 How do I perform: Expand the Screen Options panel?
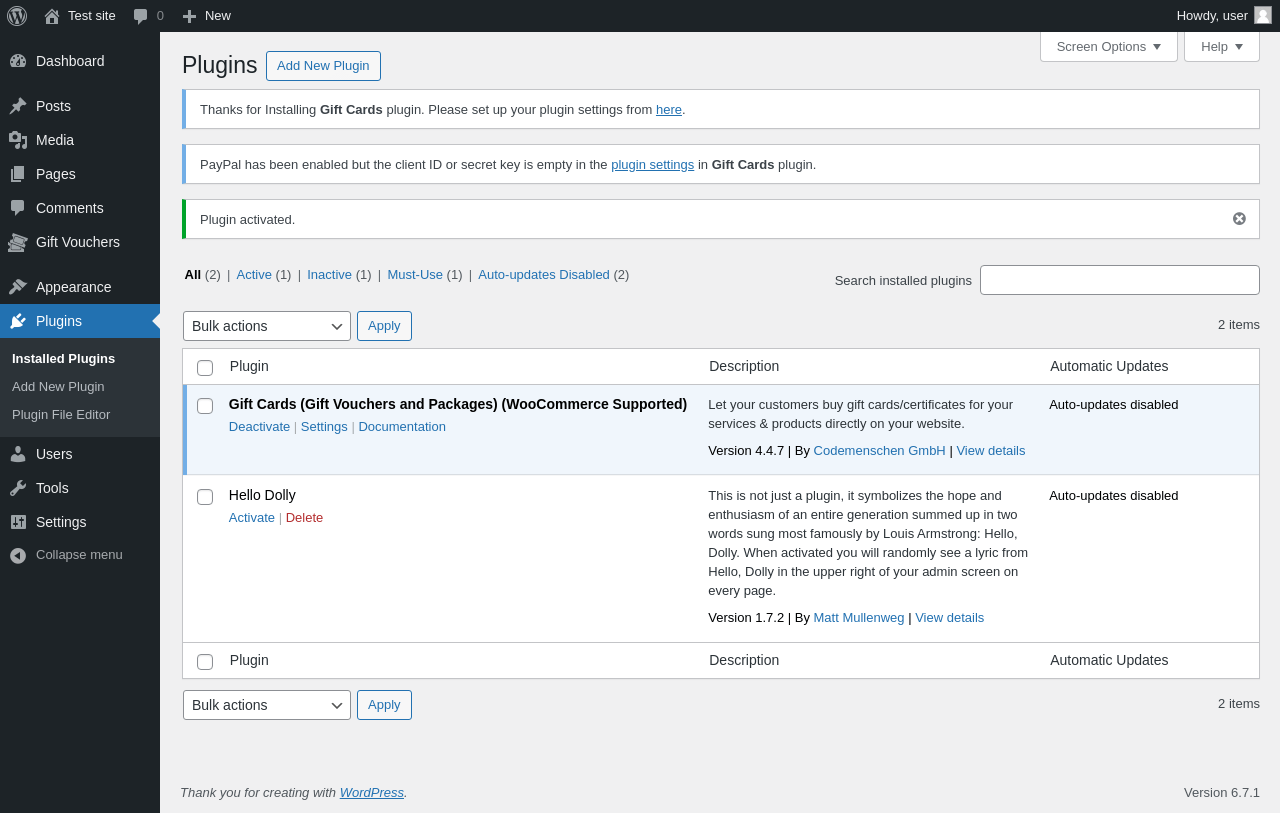point(1108,46)
